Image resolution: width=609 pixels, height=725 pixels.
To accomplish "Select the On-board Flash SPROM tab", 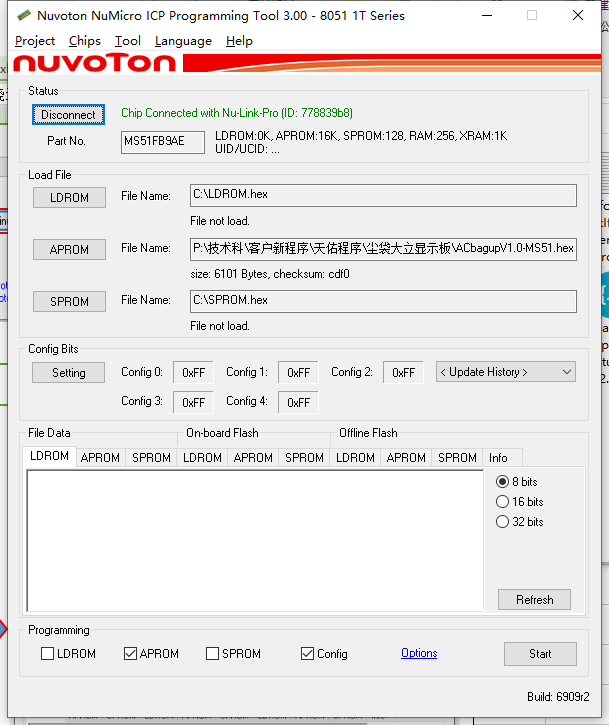I will pos(304,458).
